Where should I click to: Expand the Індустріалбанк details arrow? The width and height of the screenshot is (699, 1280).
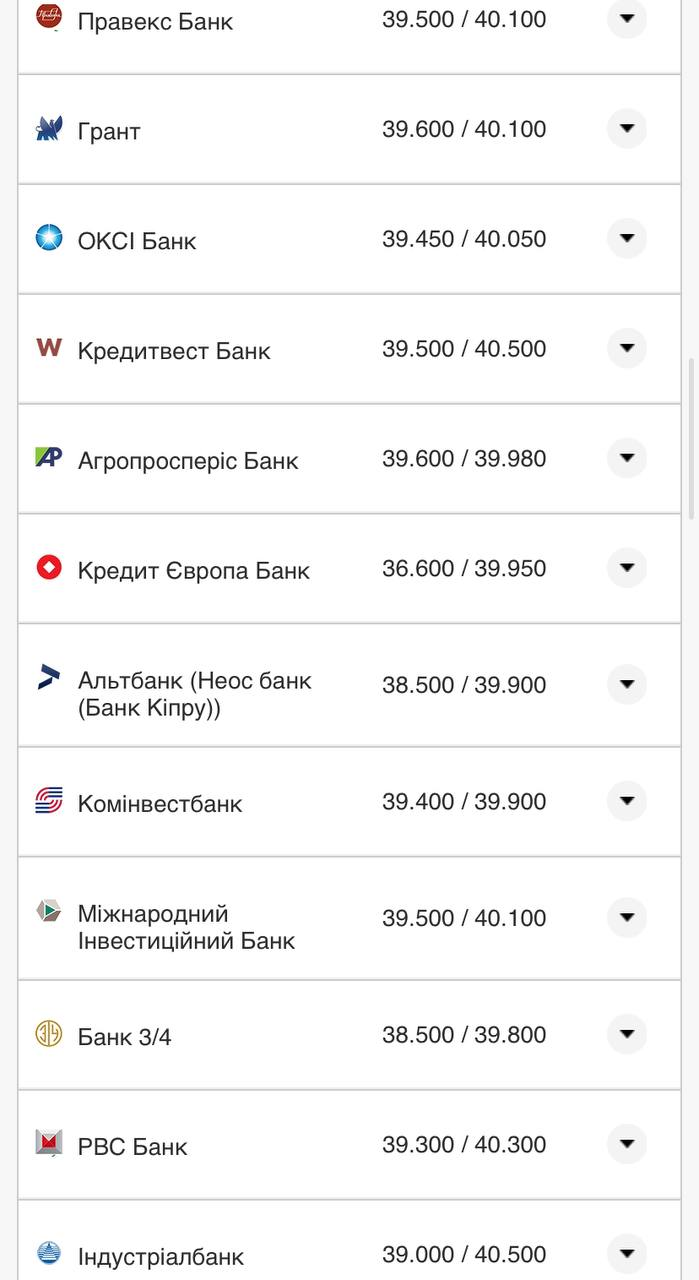(627, 1252)
